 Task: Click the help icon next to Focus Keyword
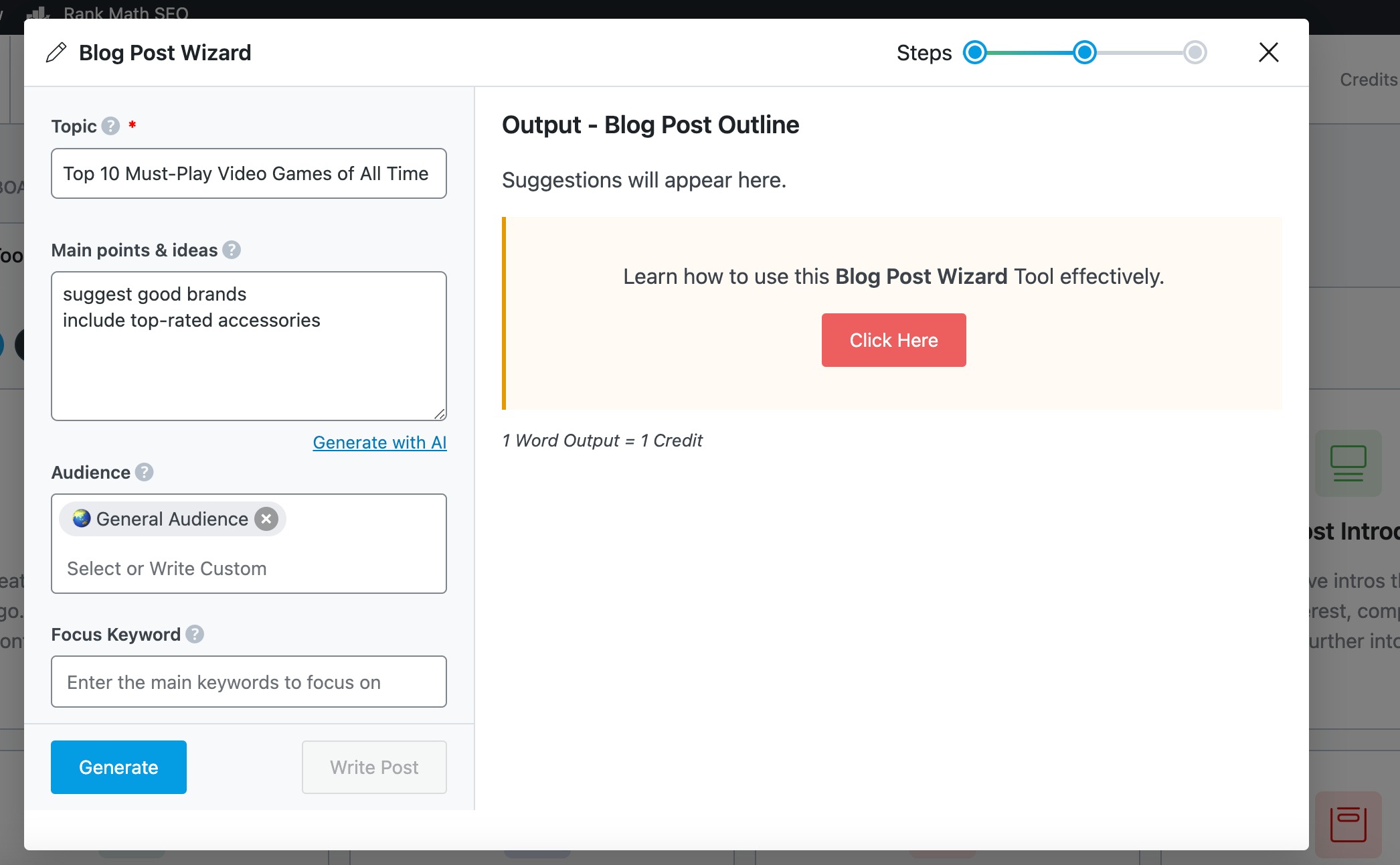195,634
